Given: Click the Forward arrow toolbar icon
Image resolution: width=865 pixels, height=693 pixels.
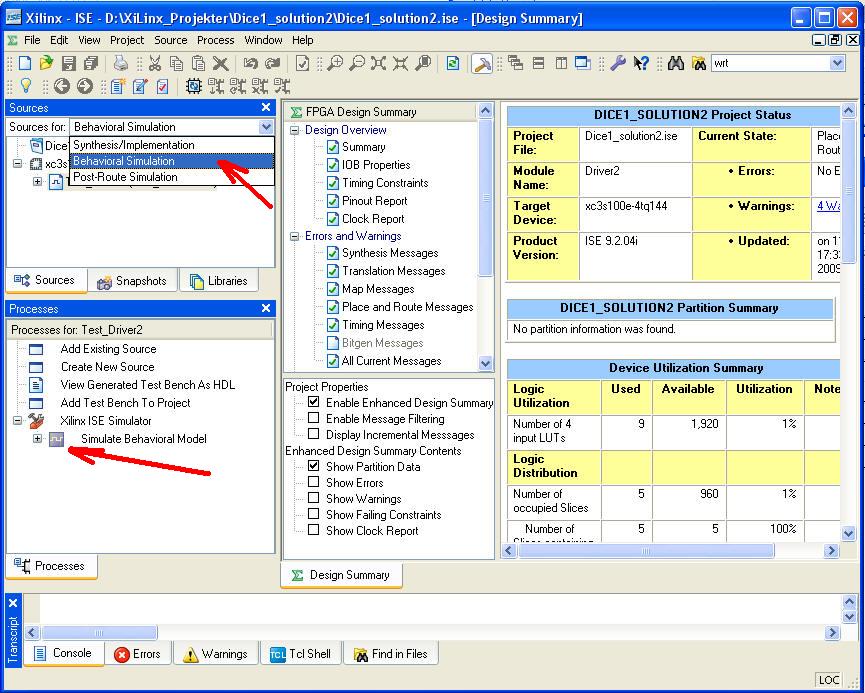Looking at the screenshot, I should (x=84, y=86).
